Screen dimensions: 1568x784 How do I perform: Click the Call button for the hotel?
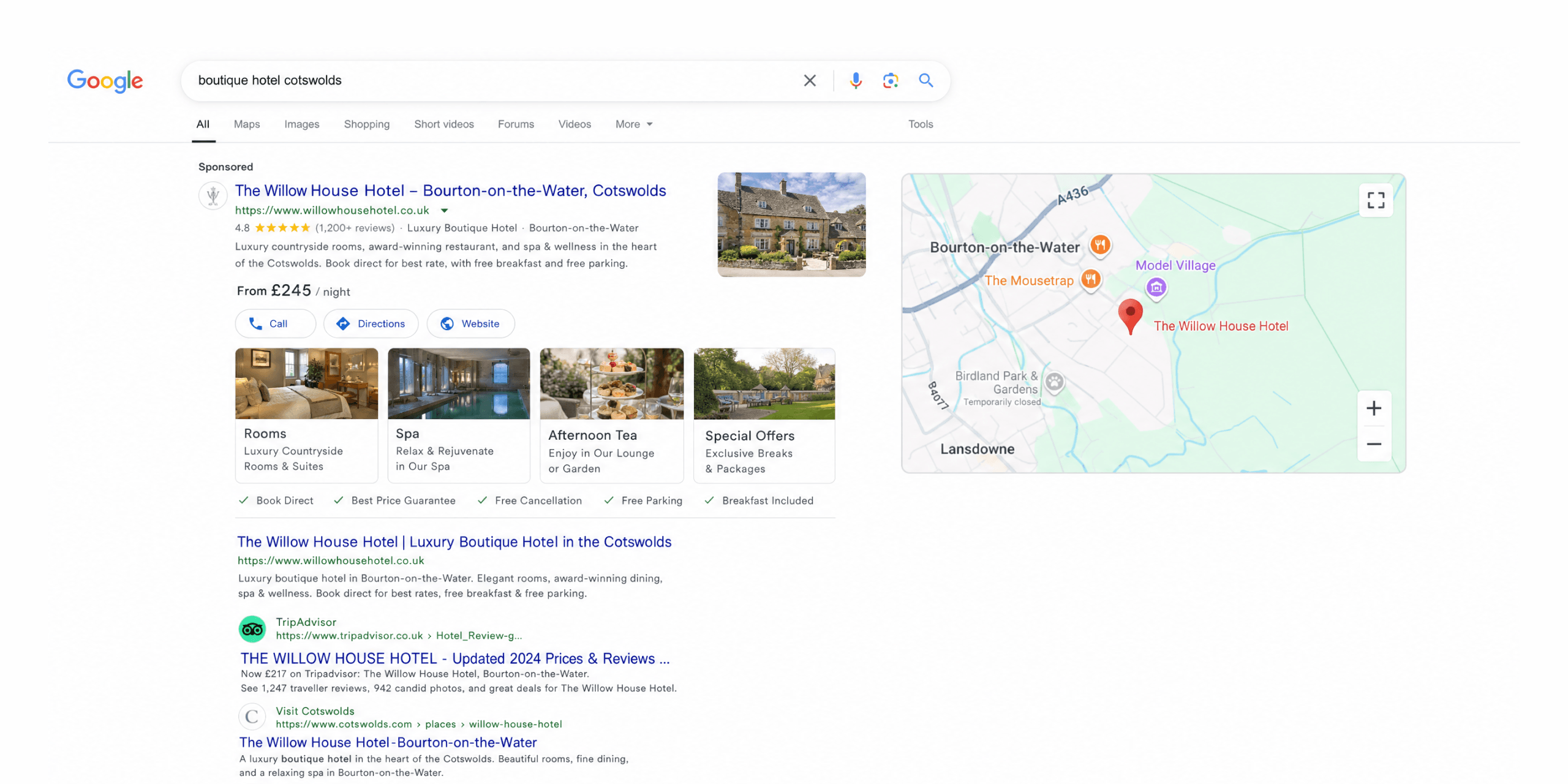[x=275, y=323]
